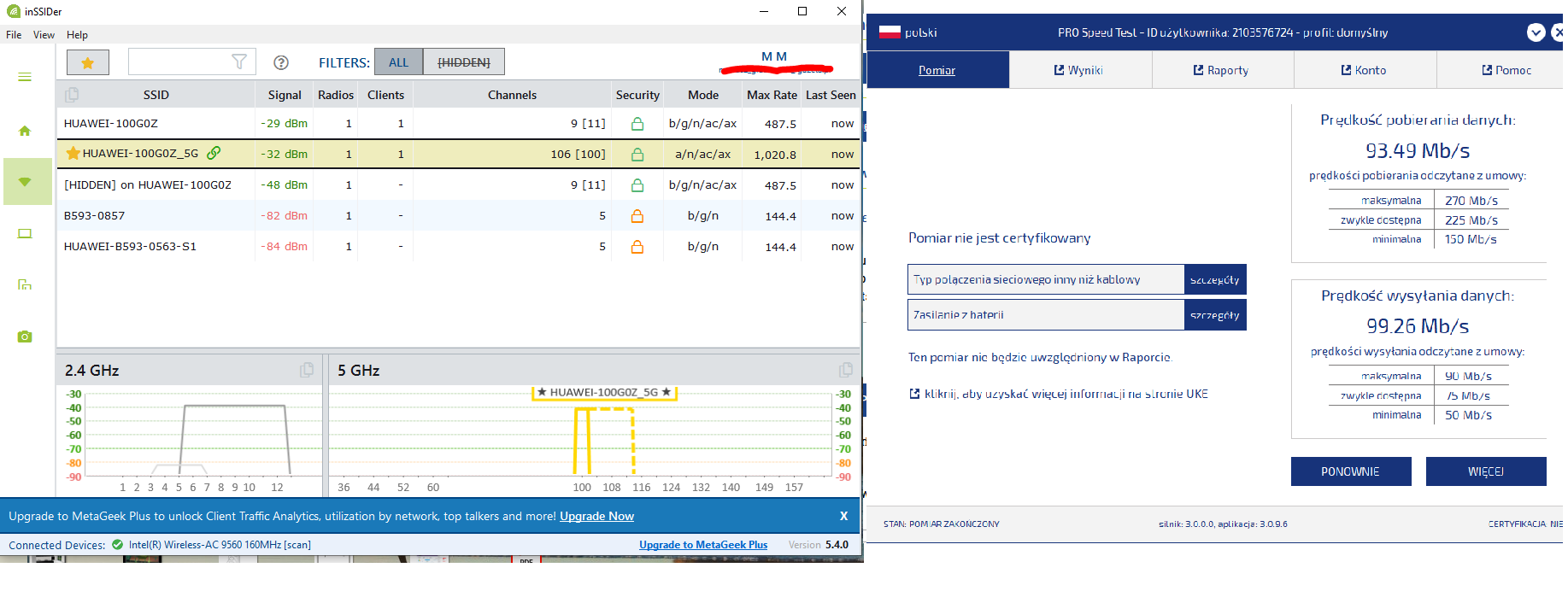This screenshot has height=597, width=1568.
Task: Switch to the Raporty tab
Action: 1223,70
